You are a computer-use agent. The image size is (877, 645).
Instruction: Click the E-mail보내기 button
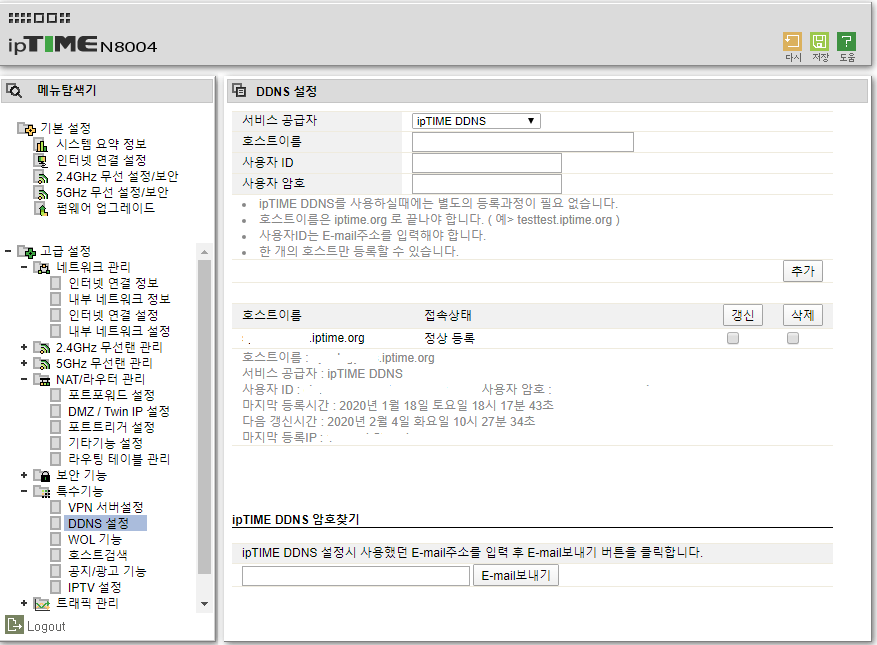pyautogui.click(x=516, y=576)
